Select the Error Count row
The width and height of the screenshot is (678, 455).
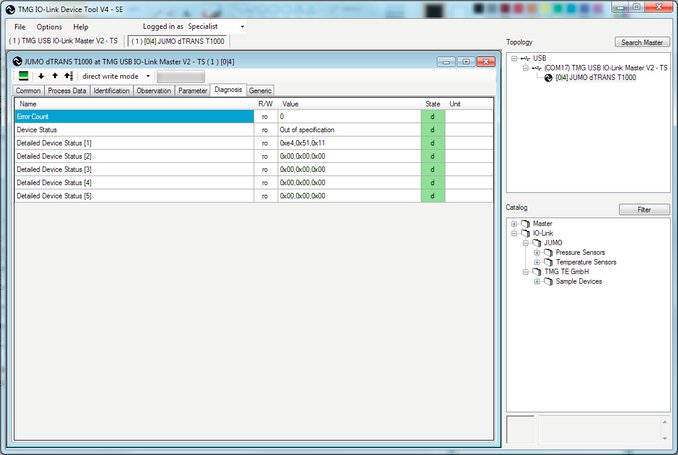click(253, 116)
